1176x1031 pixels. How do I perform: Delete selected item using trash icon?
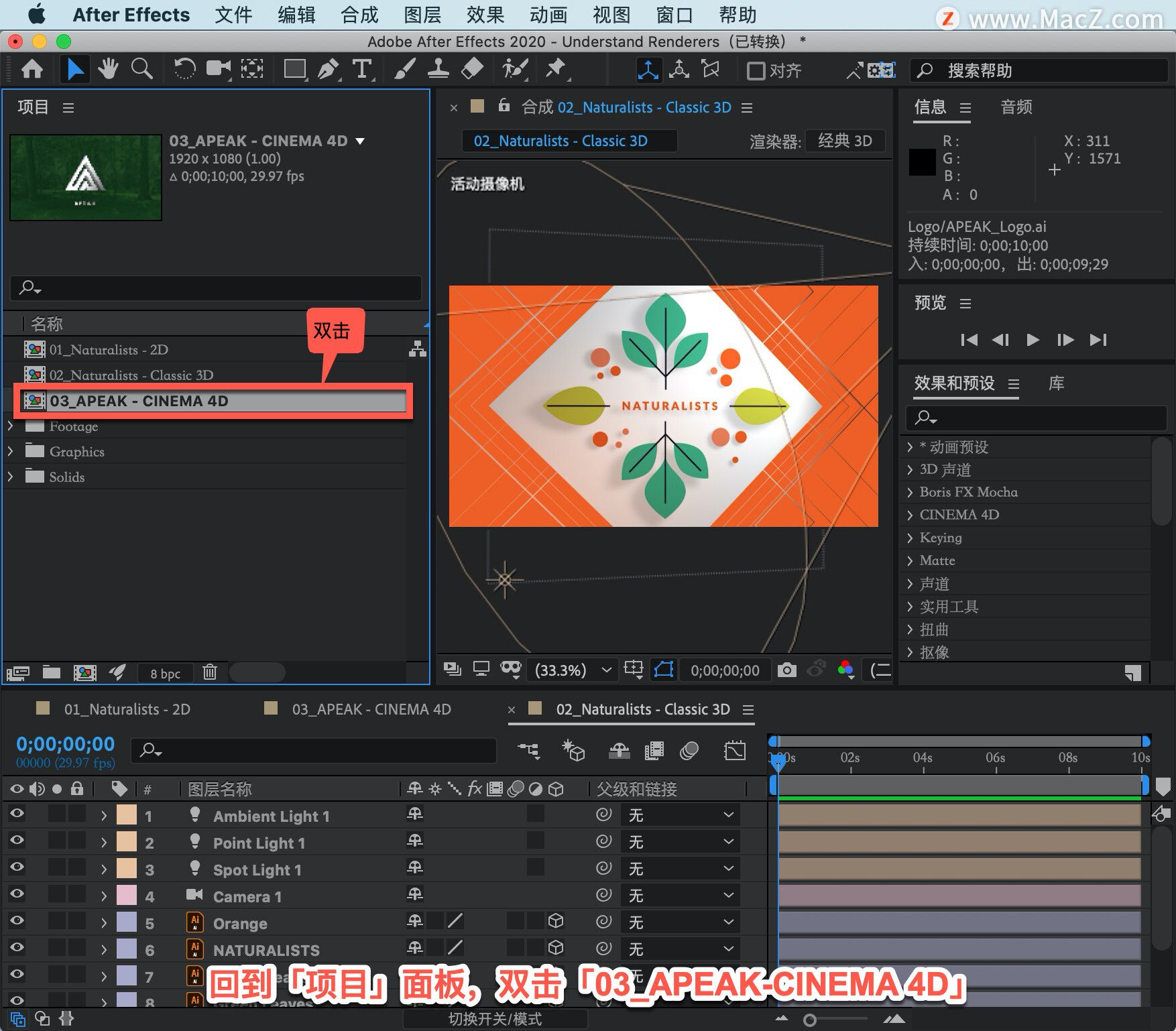point(210,672)
